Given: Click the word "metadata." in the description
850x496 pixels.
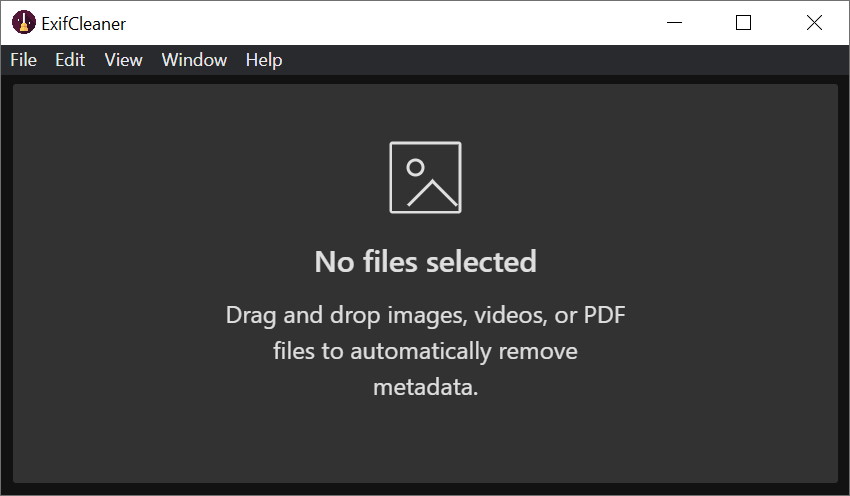Looking at the screenshot, I should (x=425, y=387).
